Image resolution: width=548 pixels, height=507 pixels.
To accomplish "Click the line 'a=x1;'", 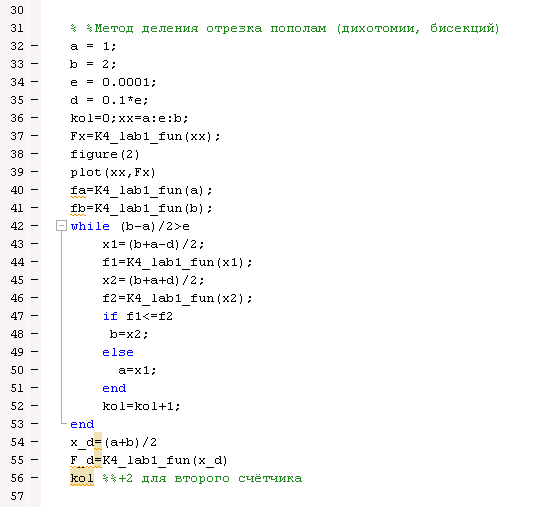I will [137, 370].
